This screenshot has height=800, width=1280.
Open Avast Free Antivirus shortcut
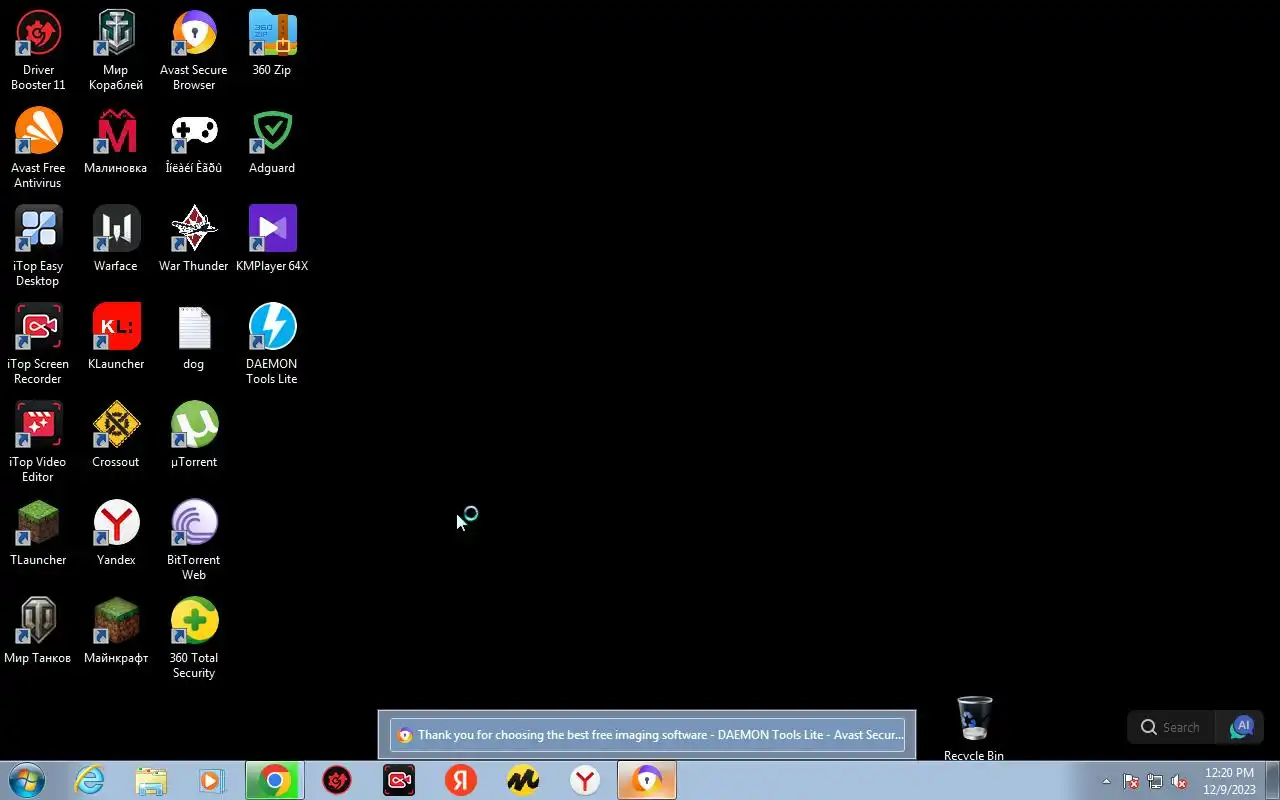38,148
